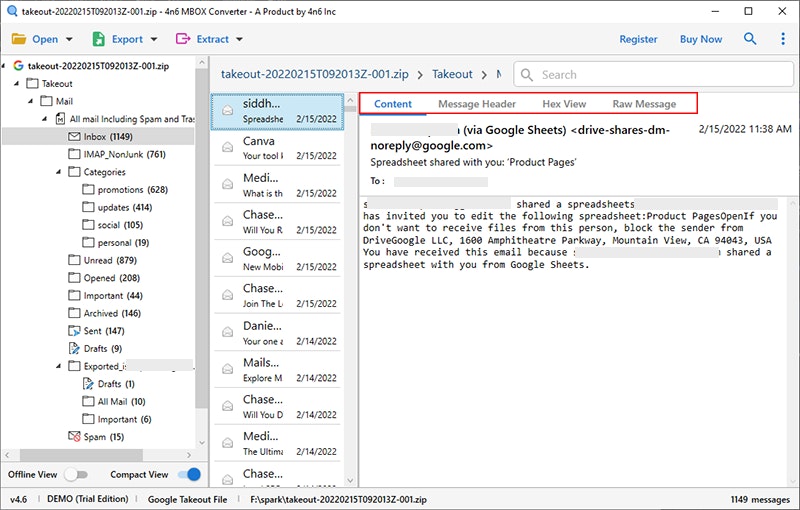
Task: Click the Sent folder icon
Action: pos(74,330)
